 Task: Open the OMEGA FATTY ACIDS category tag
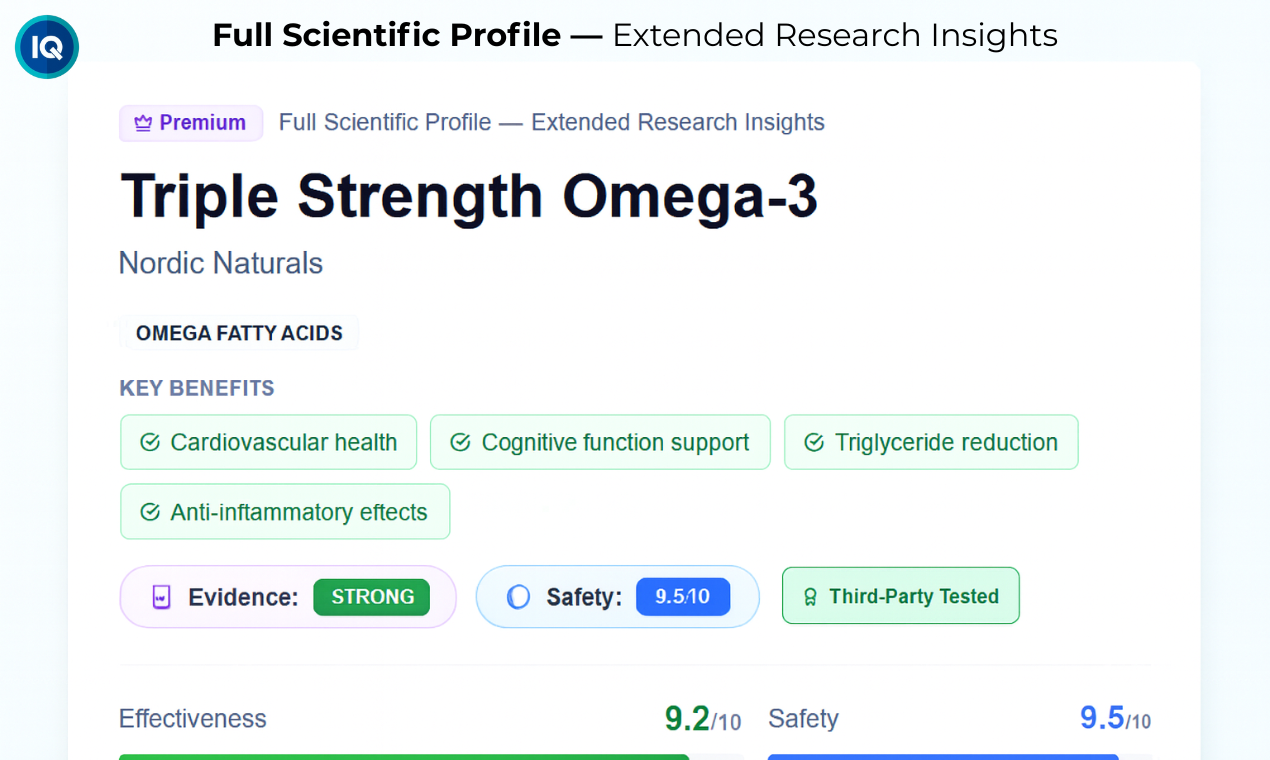239,333
